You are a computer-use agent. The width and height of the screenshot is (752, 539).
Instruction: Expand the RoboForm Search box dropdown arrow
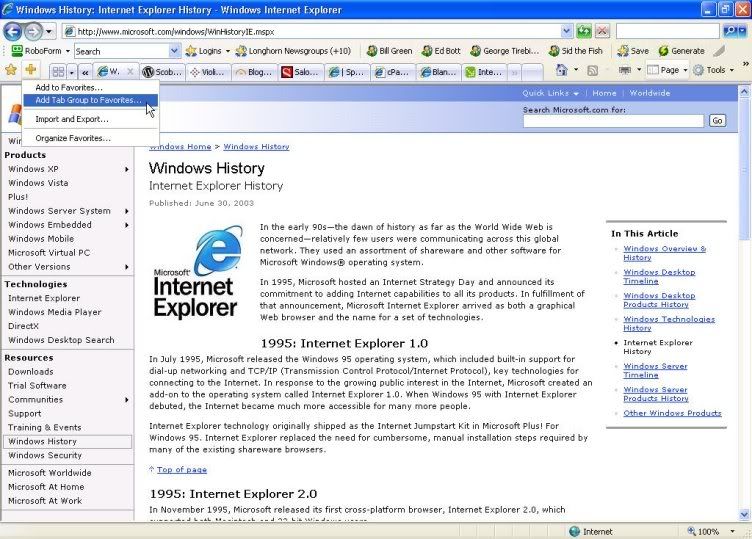(x=175, y=51)
